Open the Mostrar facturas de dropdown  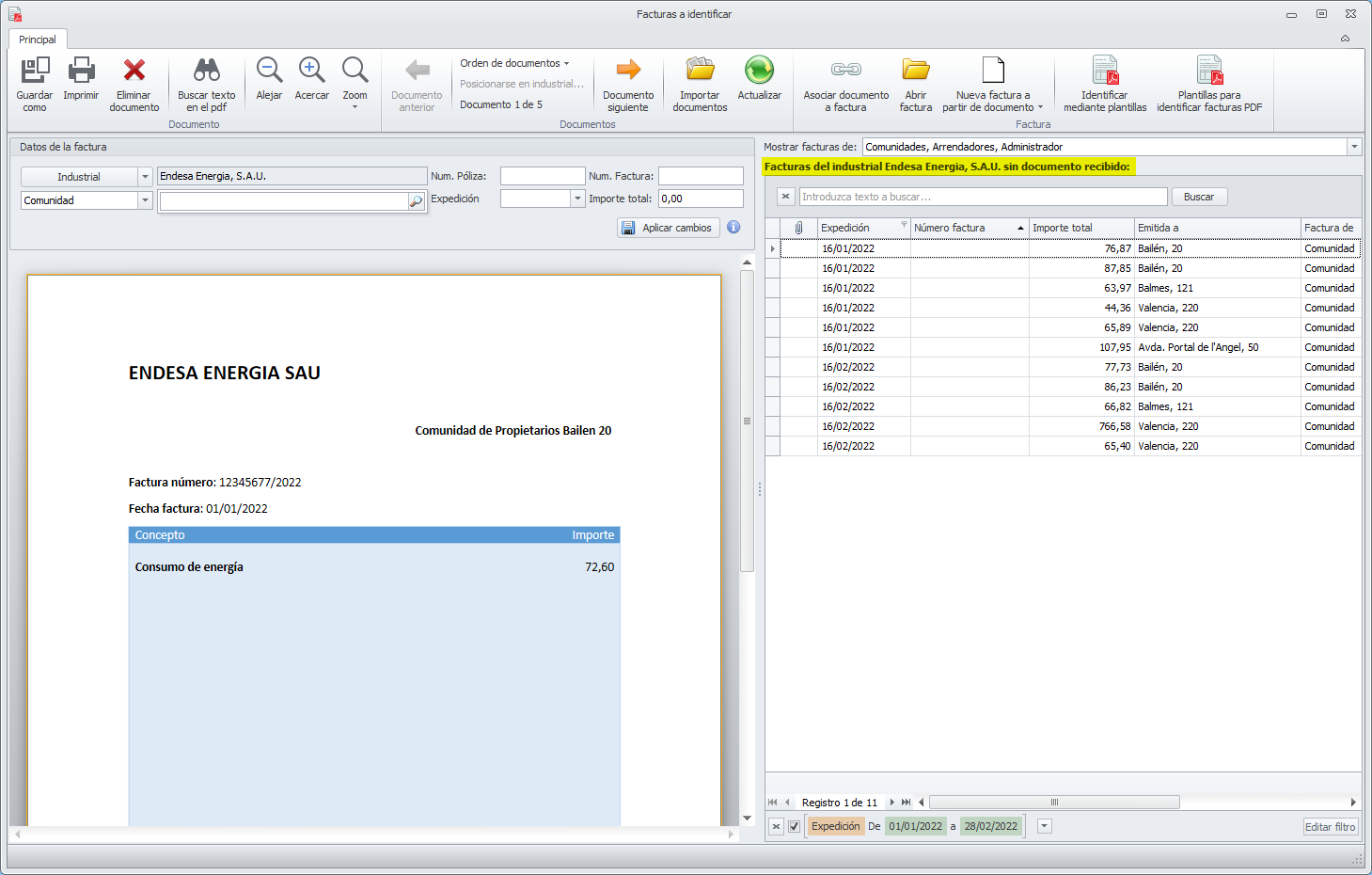coord(1354,147)
